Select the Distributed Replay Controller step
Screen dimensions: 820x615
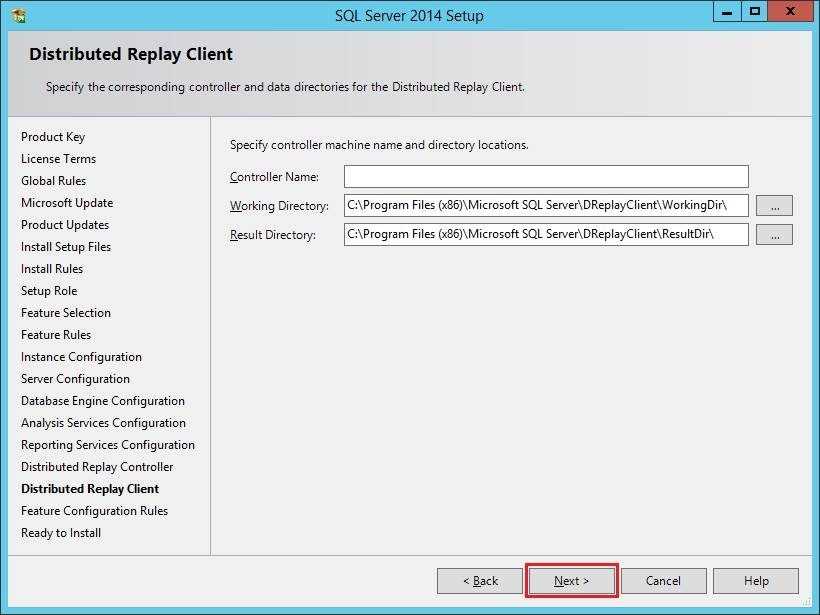tap(97, 466)
